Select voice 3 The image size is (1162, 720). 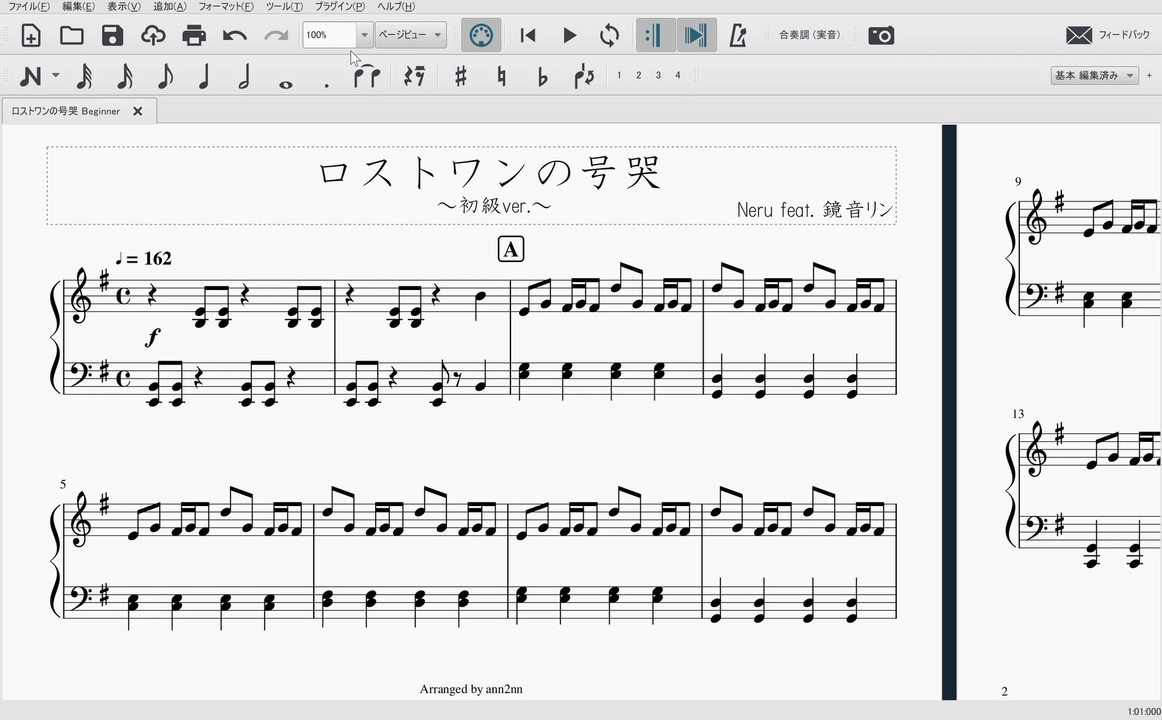(658, 76)
